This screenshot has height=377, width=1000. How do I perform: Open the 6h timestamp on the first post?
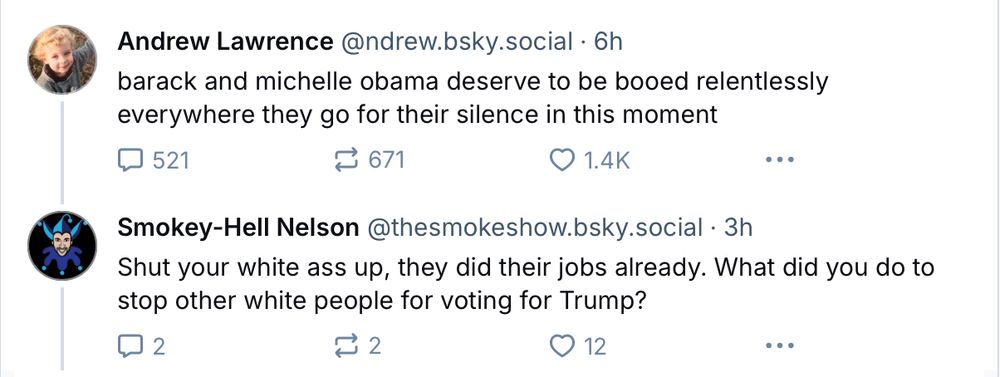[x=607, y=42]
